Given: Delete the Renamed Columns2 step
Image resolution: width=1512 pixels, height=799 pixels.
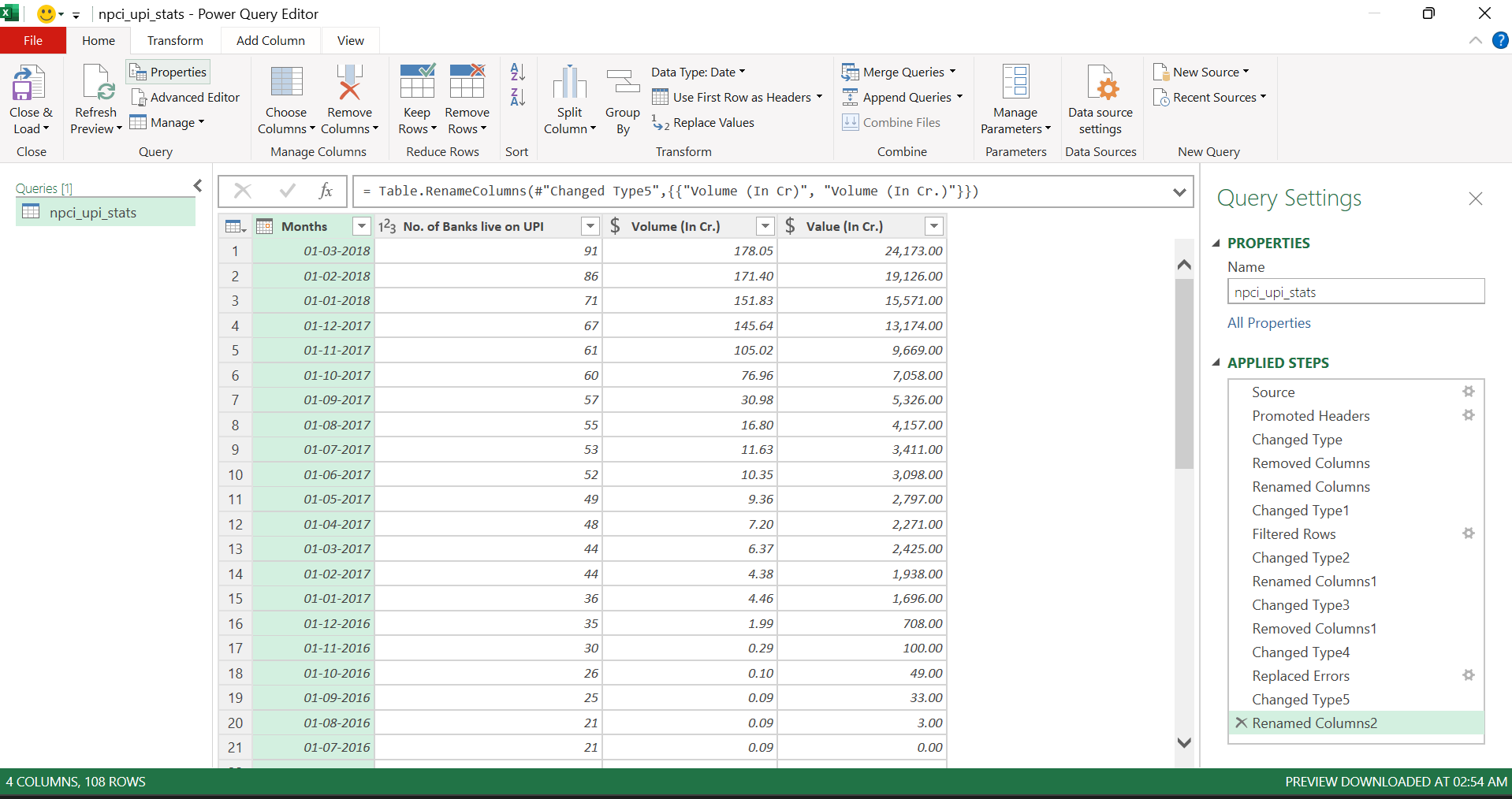Looking at the screenshot, I should tap(1241, 723).
